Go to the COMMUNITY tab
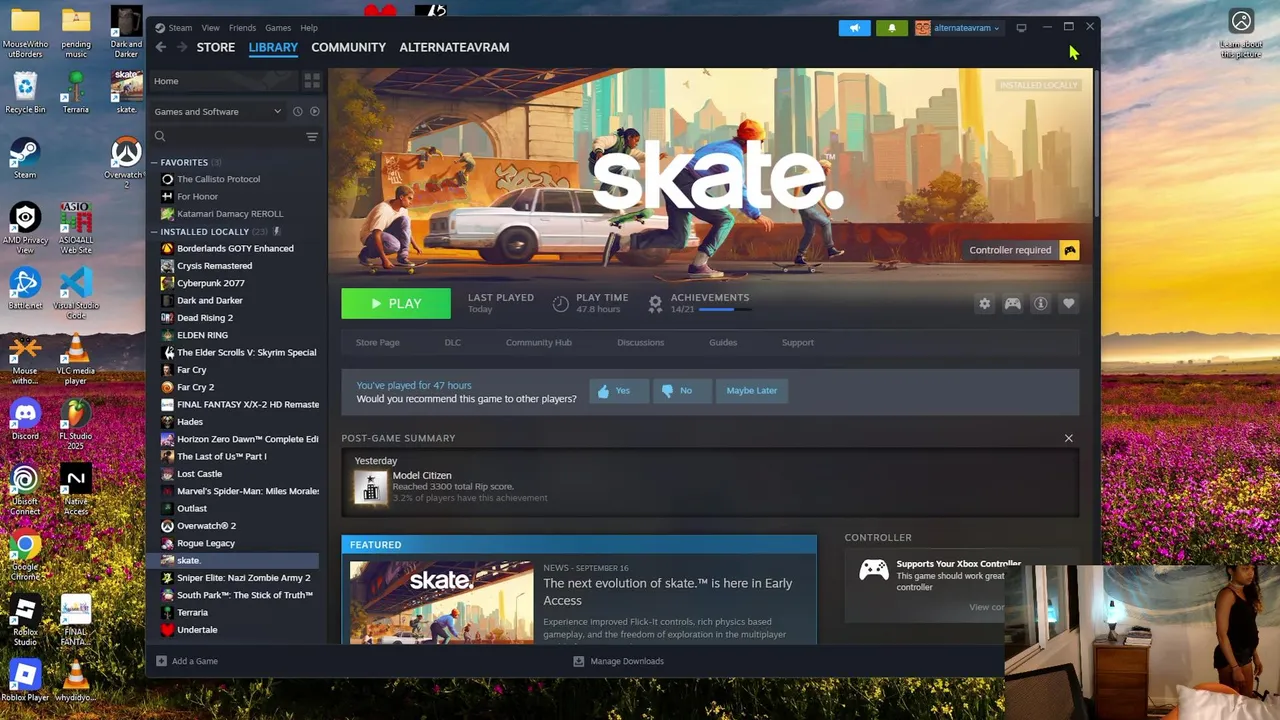1280x720 pixels. click(348, 47)
